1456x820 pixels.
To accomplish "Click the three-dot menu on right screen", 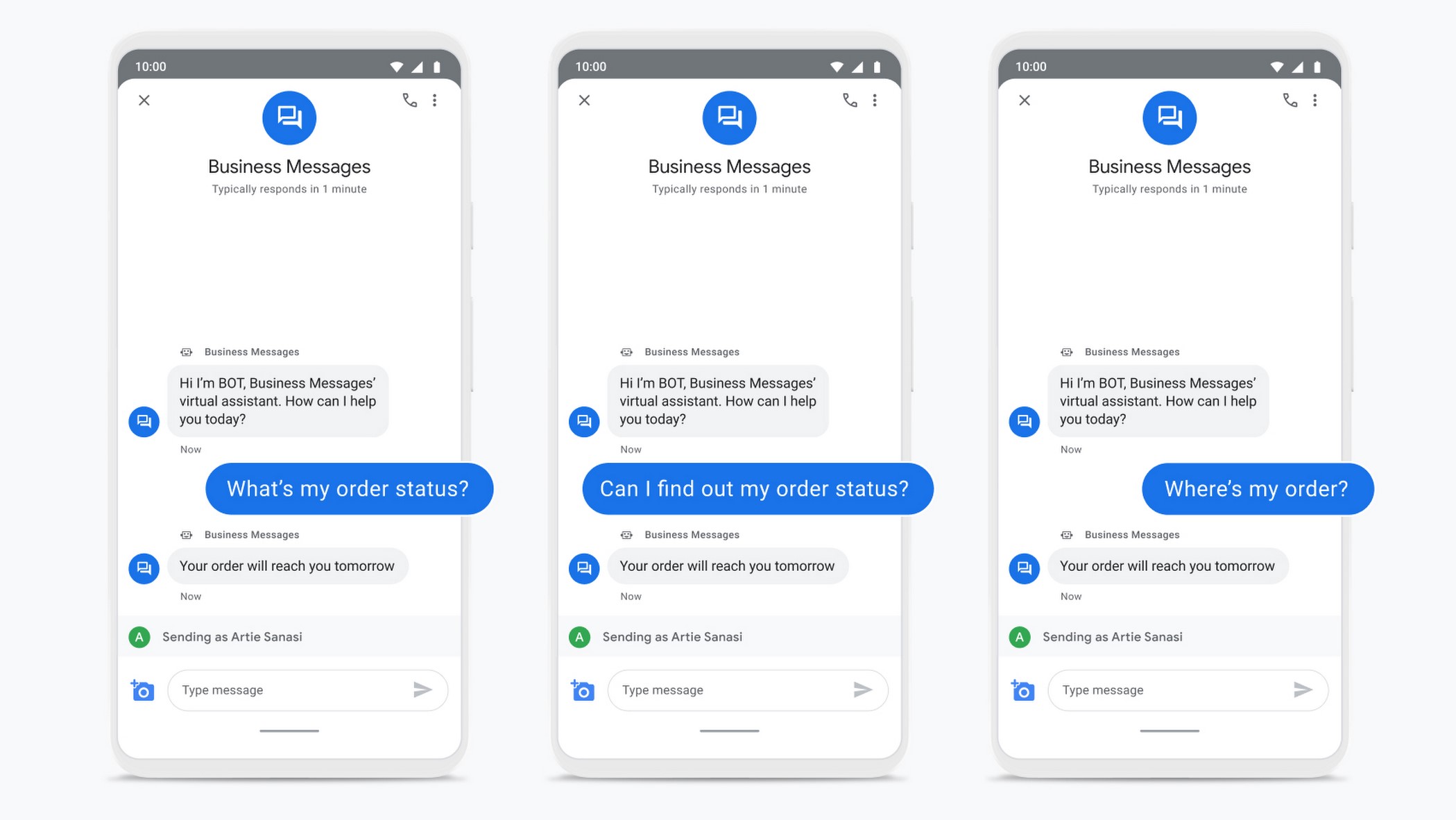I will click(x=1315, y=100).
